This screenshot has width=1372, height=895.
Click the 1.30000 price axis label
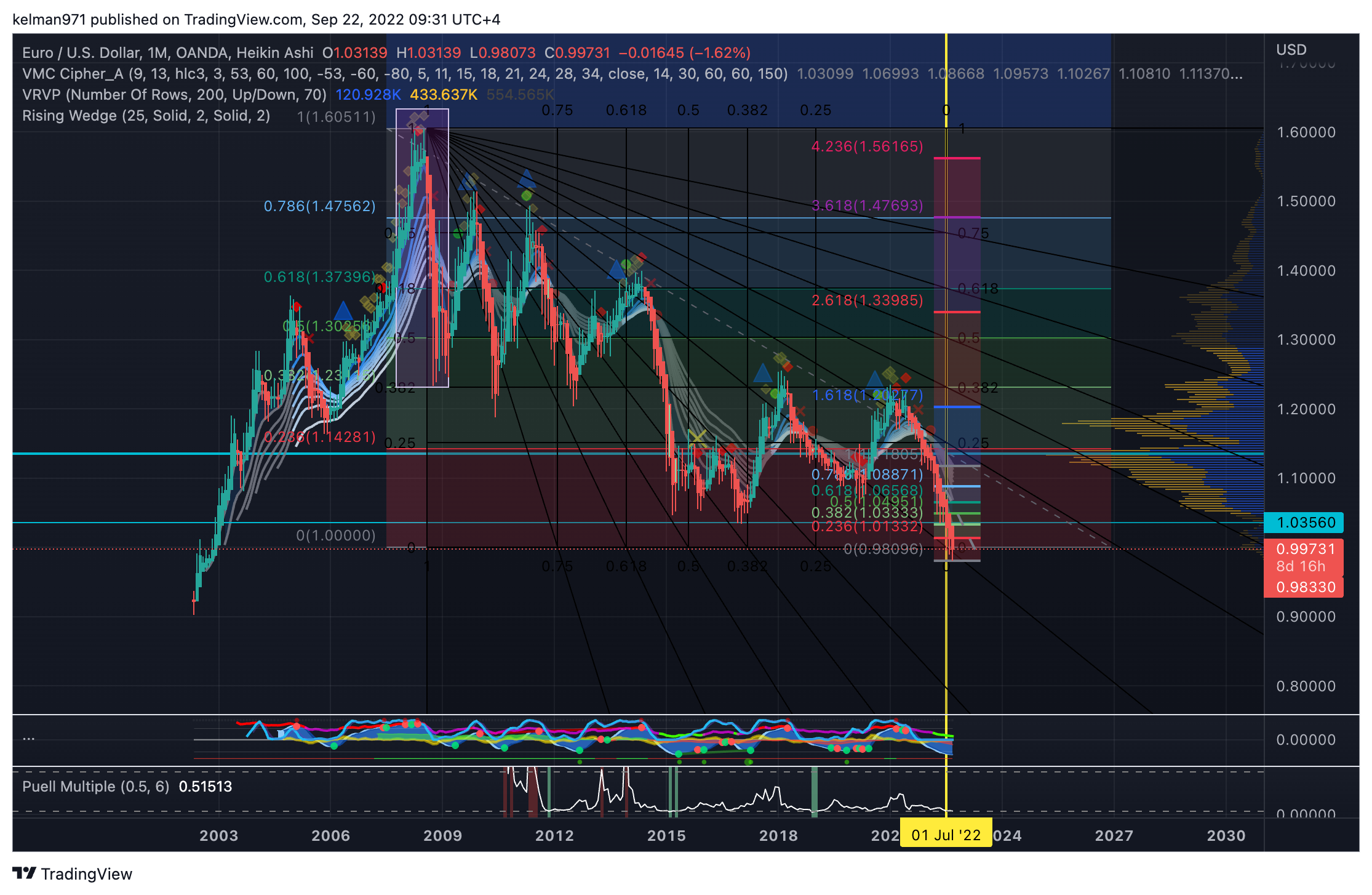(x=1306, y=340)
